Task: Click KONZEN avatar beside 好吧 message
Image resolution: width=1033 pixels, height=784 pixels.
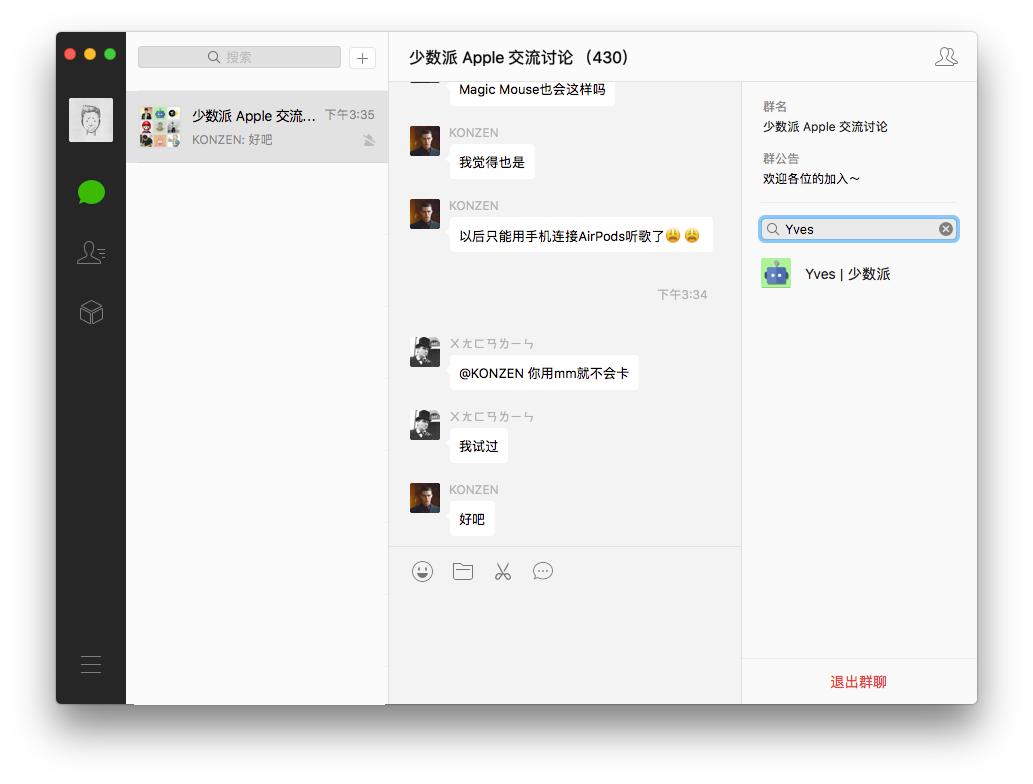Action: click(x=425, y=498)
